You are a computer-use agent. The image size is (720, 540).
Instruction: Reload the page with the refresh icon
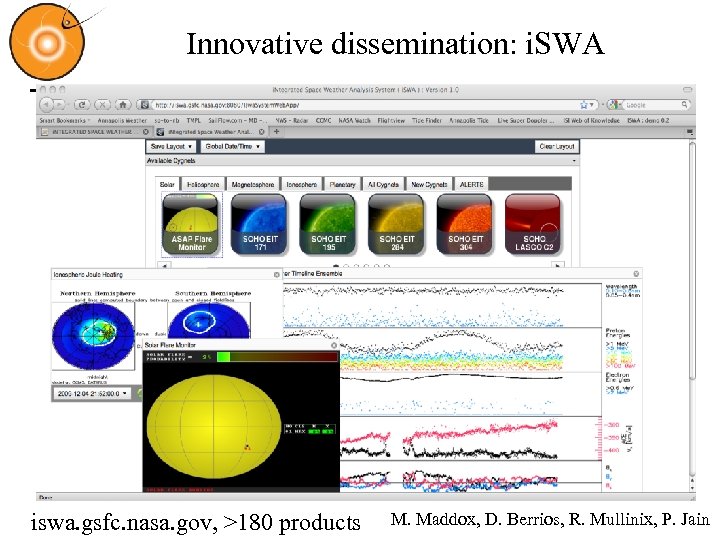[82, 105]
